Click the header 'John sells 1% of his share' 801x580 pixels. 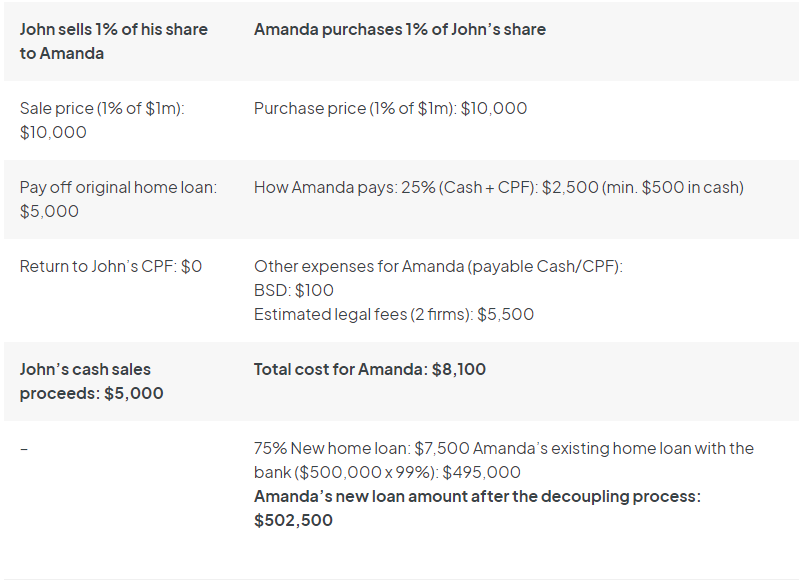coord(113,30)
